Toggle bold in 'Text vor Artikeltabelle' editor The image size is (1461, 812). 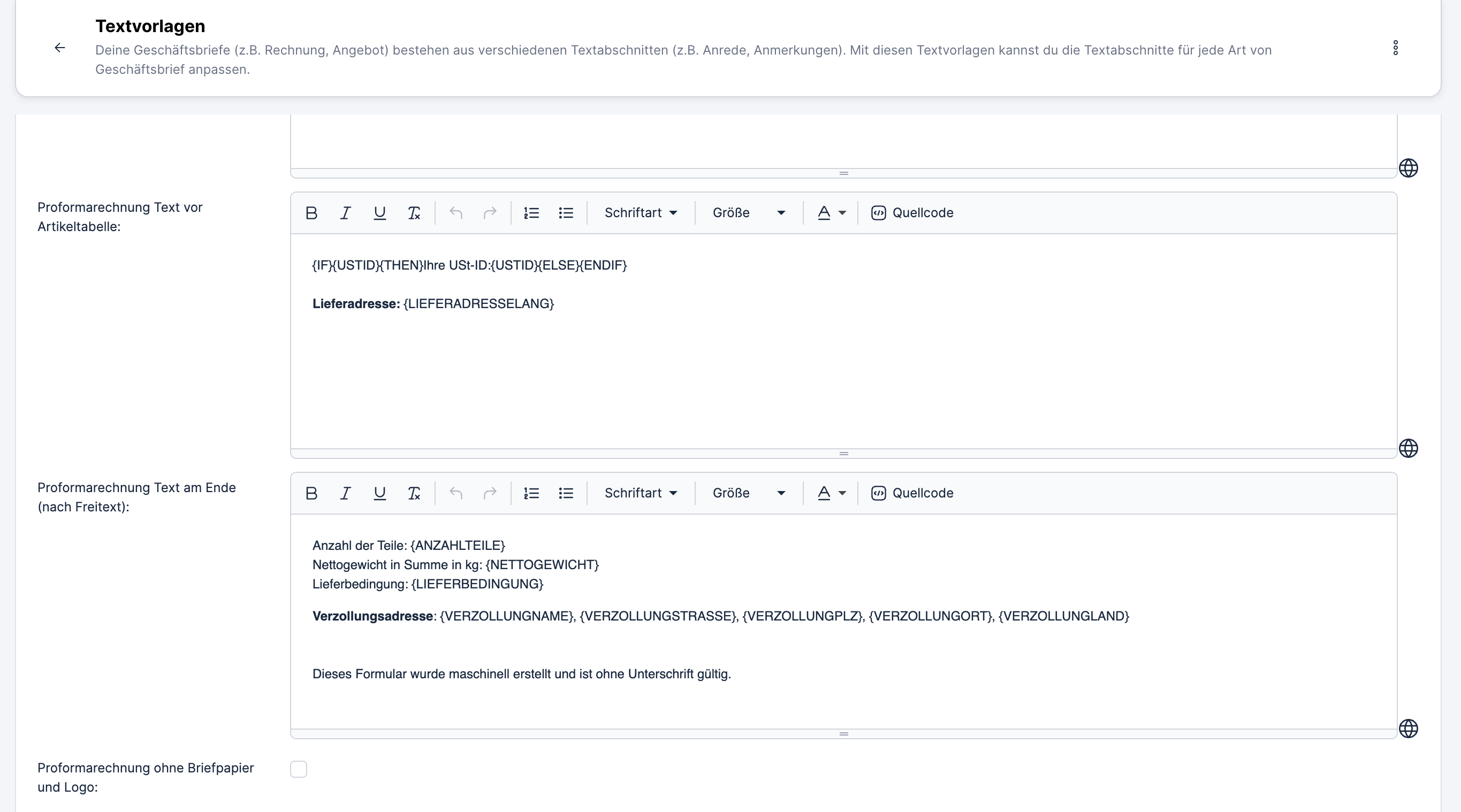pos(311,213)
